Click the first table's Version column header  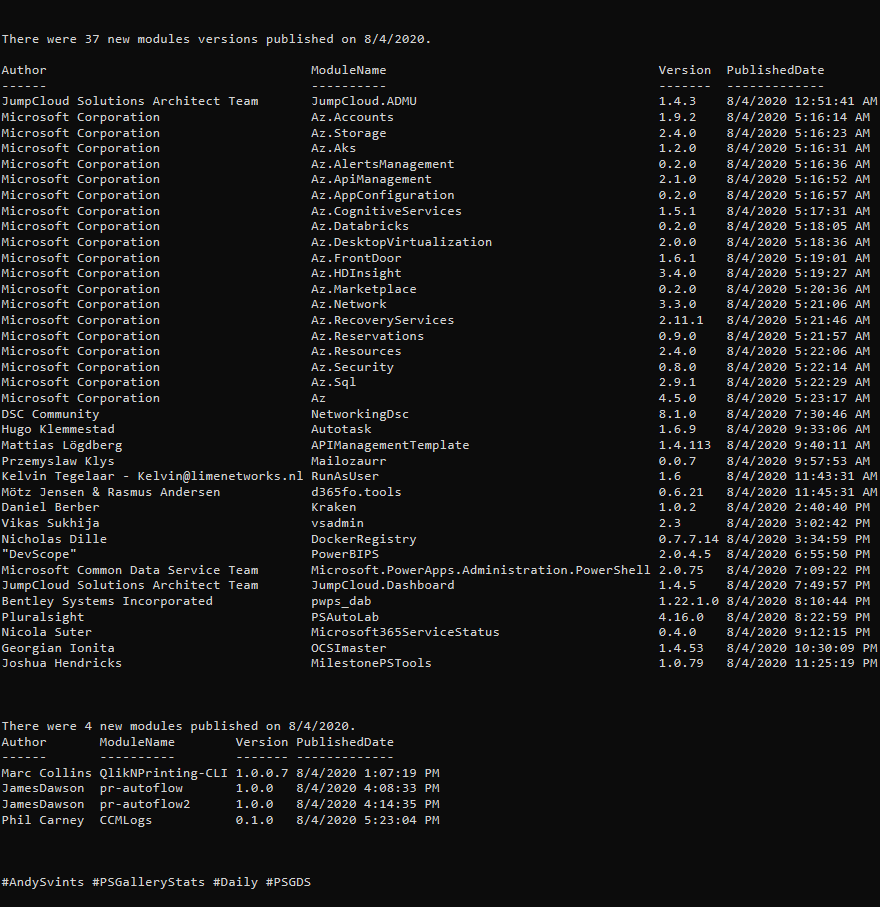point(684,70)
